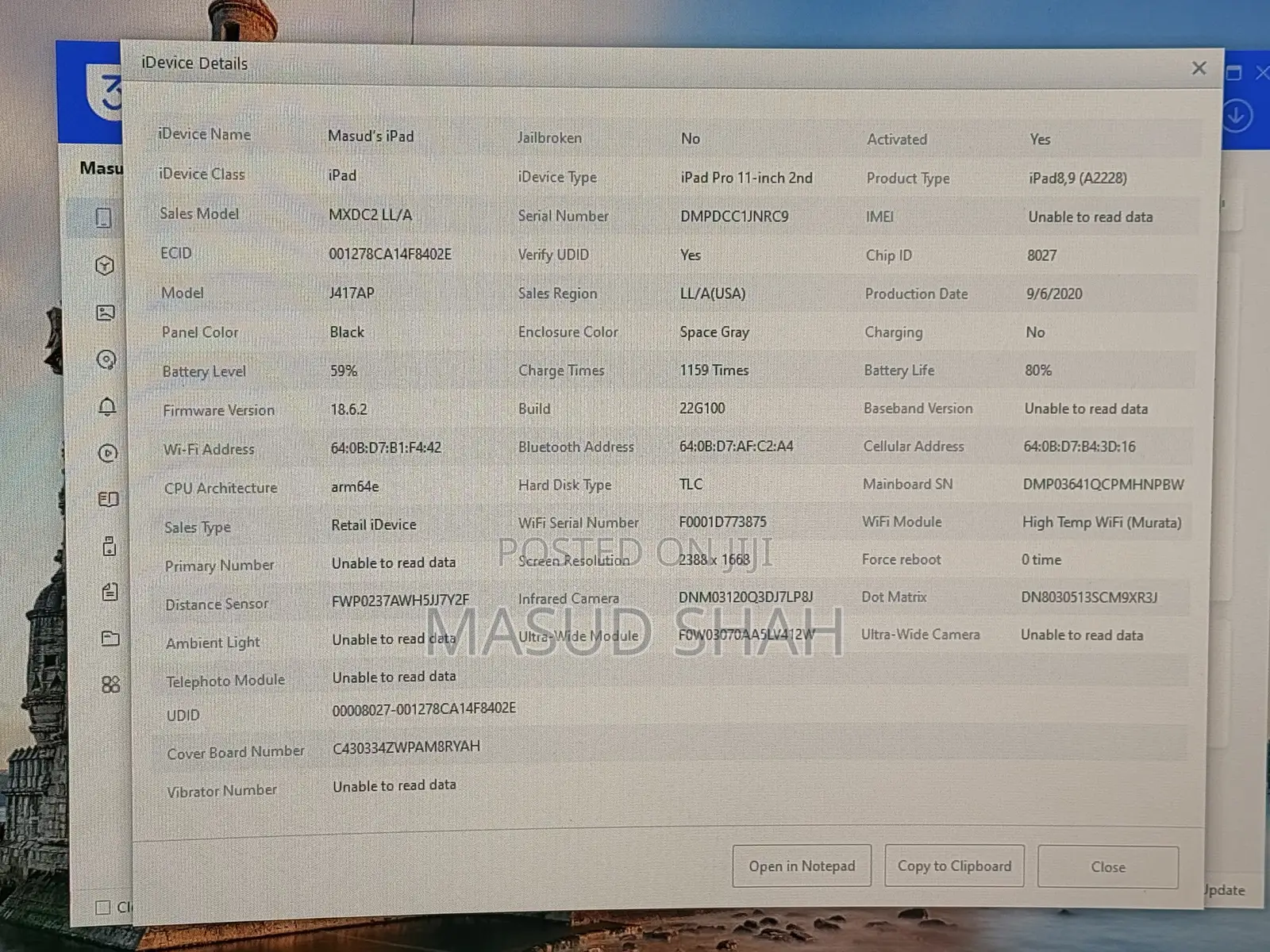The height and width of the screenshot is (952, 1270).
Task: Open the Data document icon in sidebar
Action: (x=110, y=592)
